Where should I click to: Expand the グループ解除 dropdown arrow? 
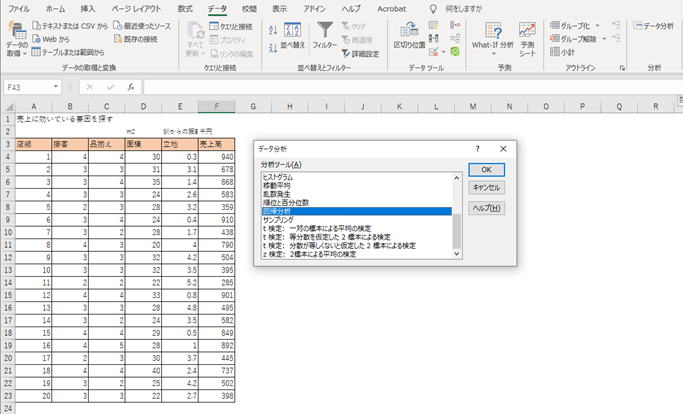click(604, 39)
